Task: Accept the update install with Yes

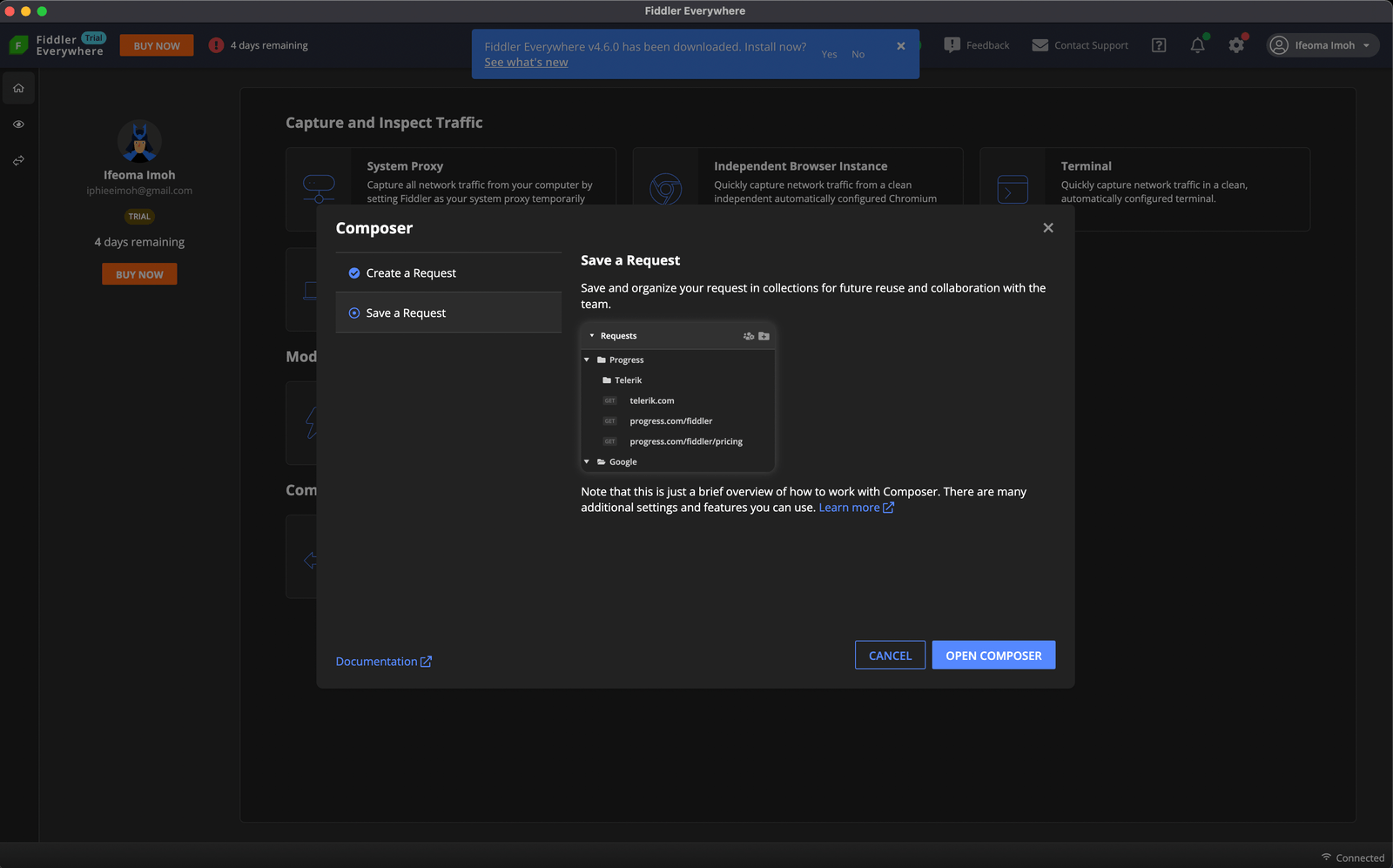Action: point(829,54)
